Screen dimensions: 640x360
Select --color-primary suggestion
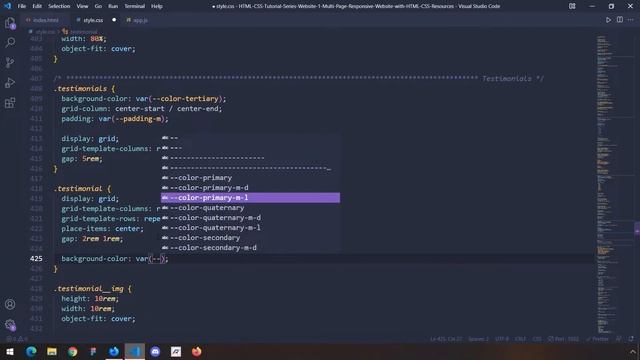pos(250,178)
